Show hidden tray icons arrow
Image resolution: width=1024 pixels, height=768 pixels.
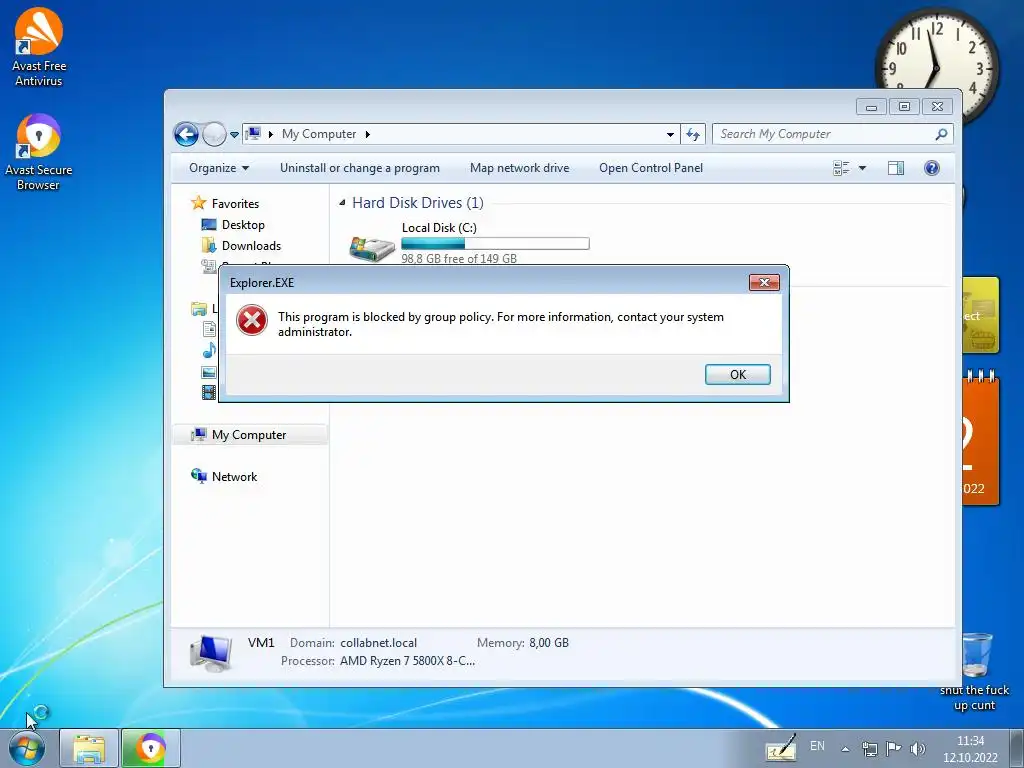tap(845, 749)
